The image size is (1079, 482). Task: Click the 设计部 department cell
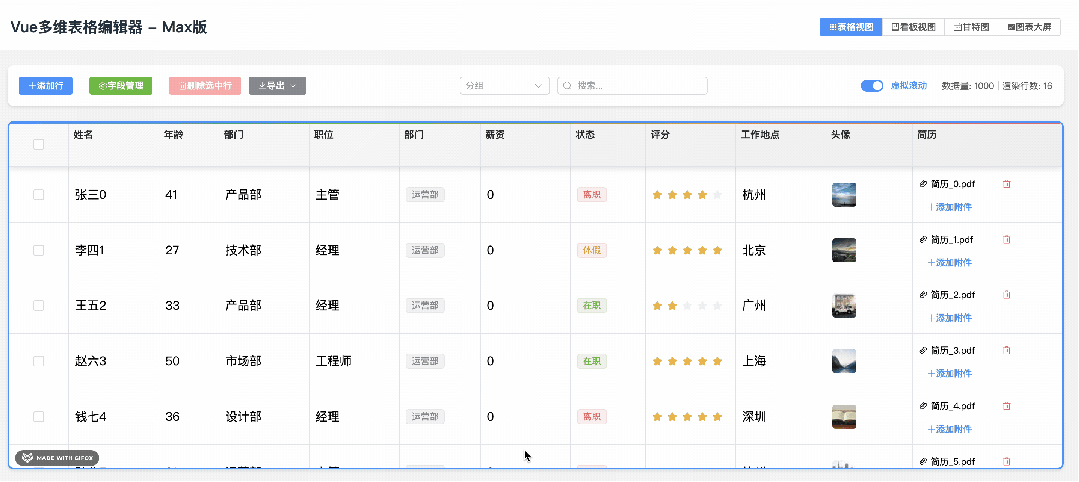tap(244, 417)
